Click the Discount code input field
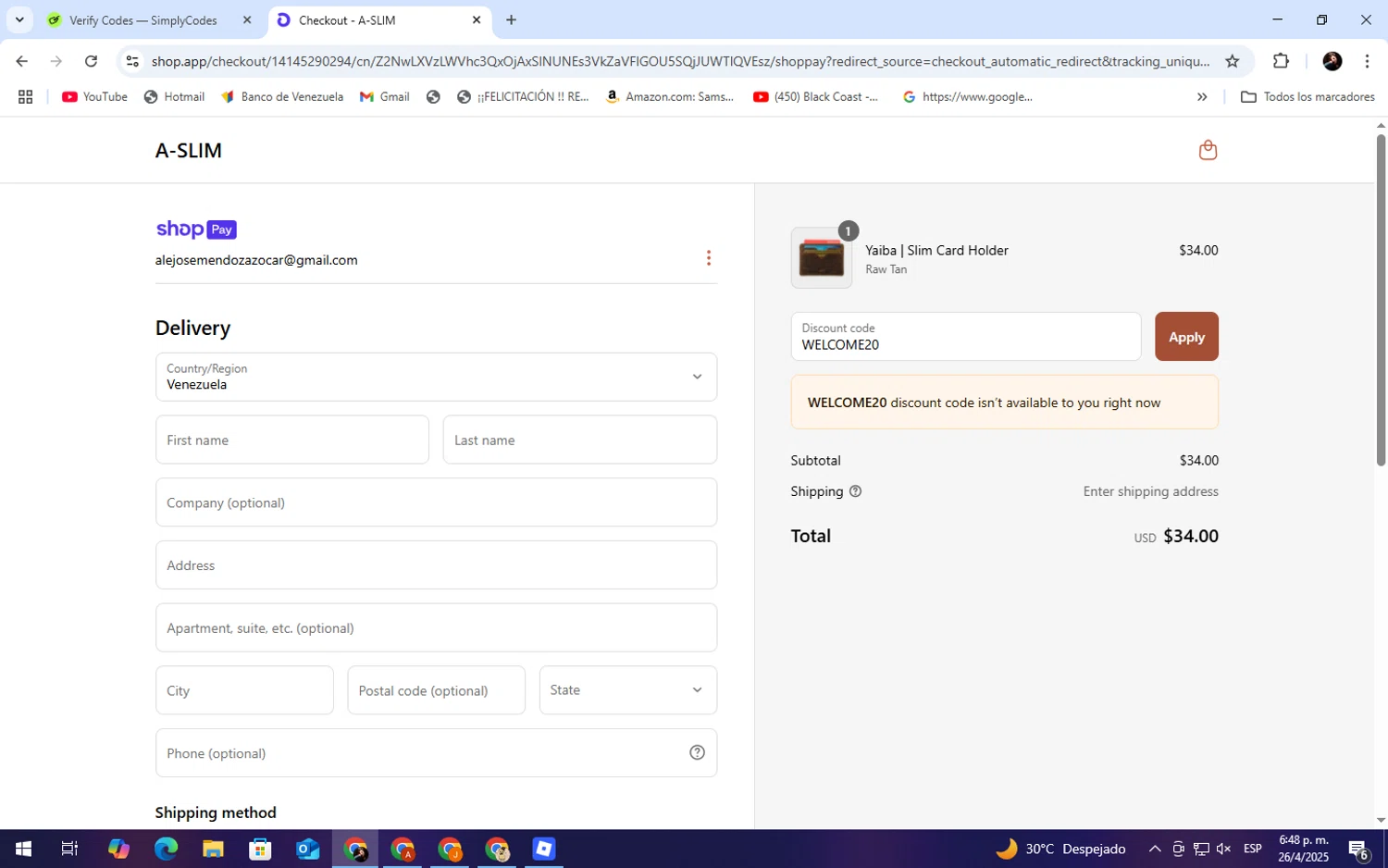Screen dimensions: 1388x868 click(x=966, y=337)
